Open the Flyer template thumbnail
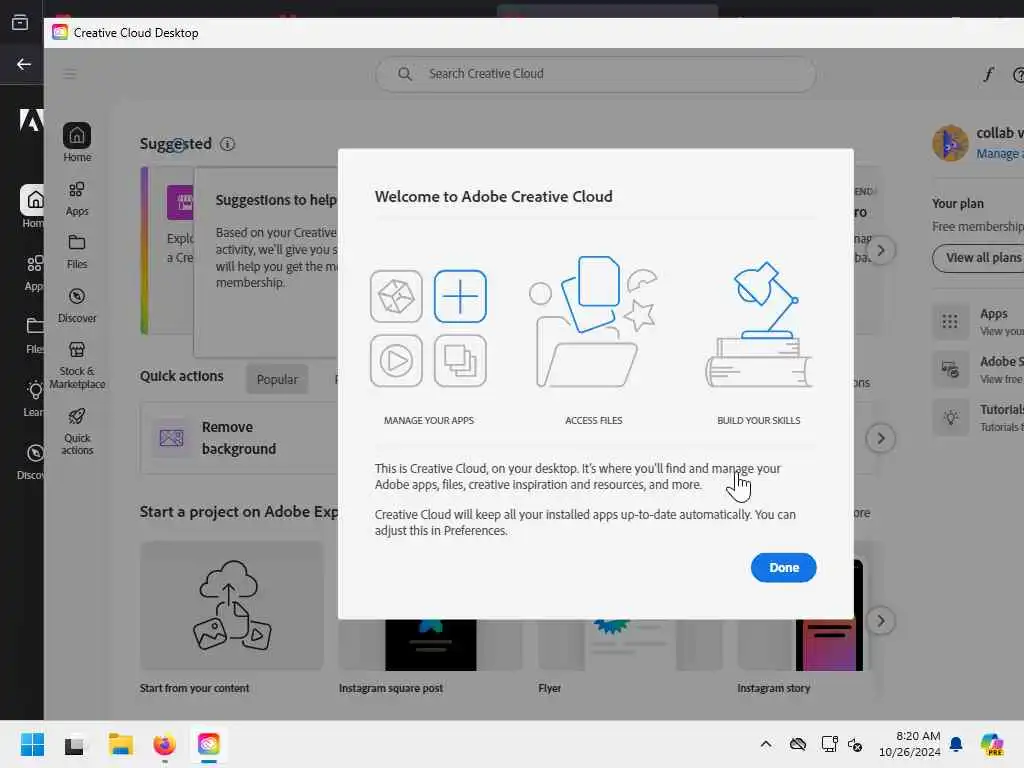This screenshot has width=1024, height=768. pyautogui.click(x=630, y=645)
